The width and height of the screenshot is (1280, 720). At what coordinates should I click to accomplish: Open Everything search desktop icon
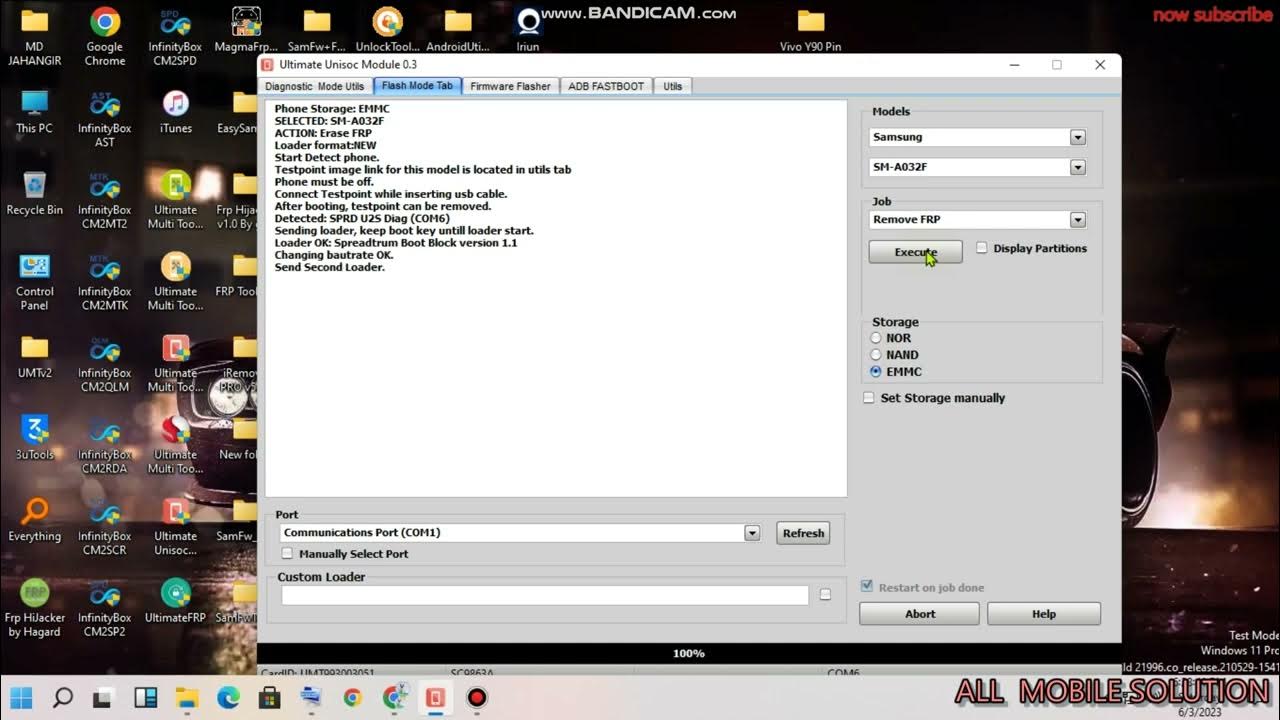pyautogui.click(x=34, y=521)
